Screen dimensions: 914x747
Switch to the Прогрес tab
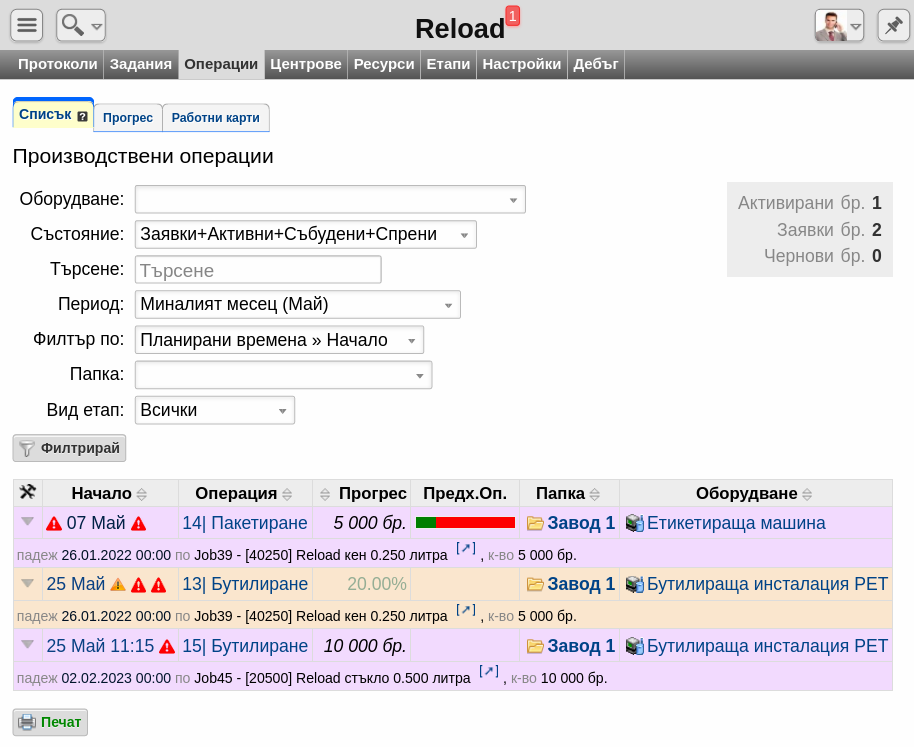pos(128,118)
